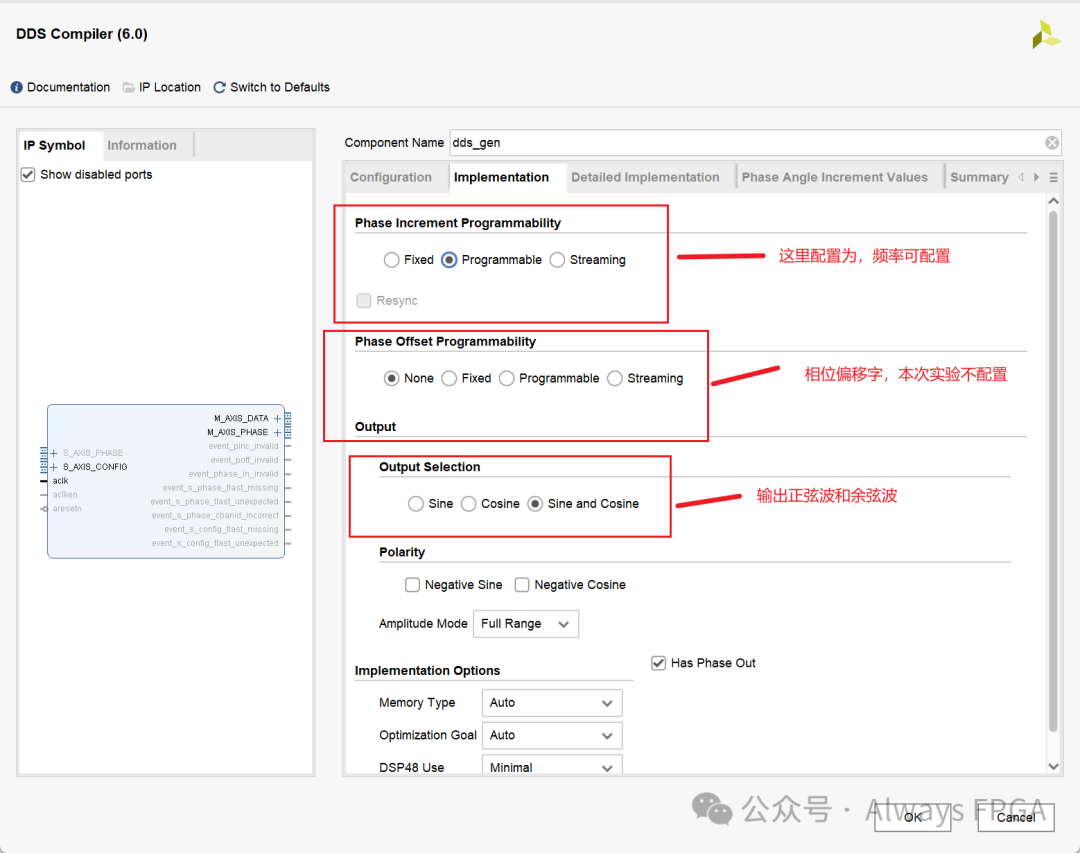Screen dimensions: 1080x853
Task: Toggle Has Phase Out checkbox
Action: [658, 663]
